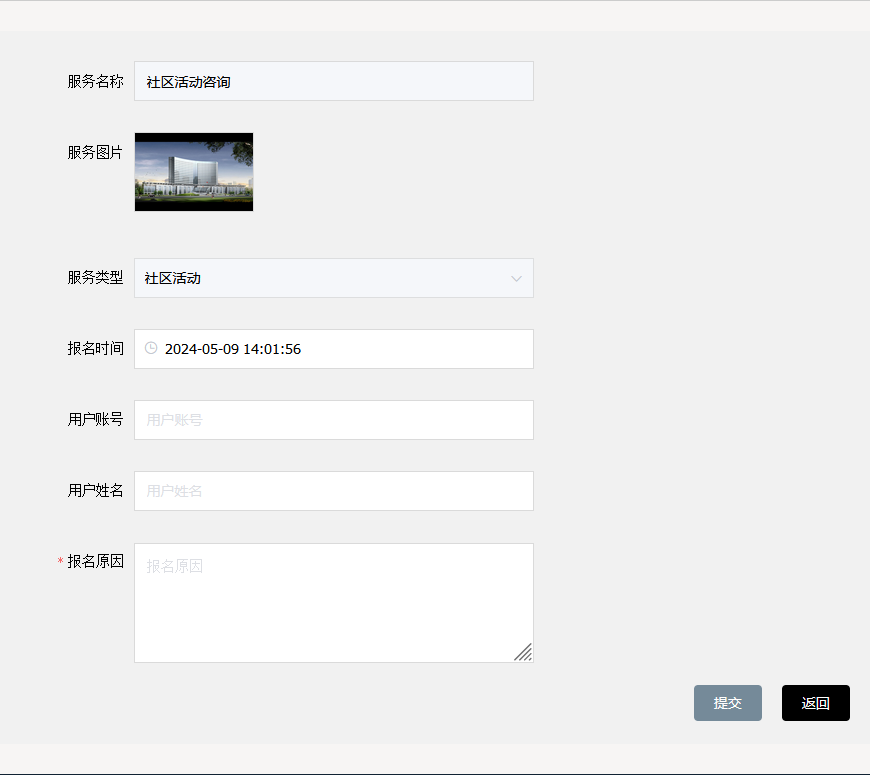The image size is (870, 775).
Task: Click the clock icon in 报名时间
Action: (x=151, y=348)
